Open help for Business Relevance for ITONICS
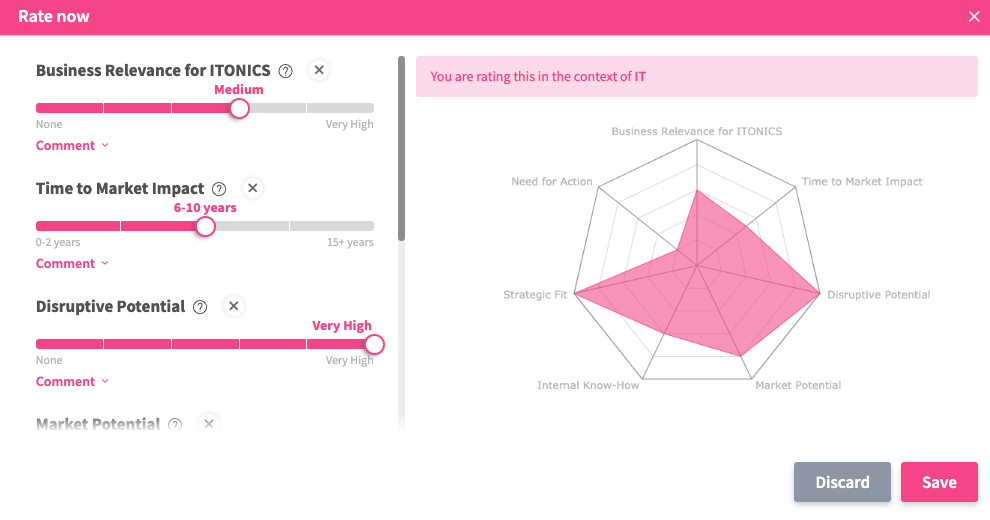The image size is (990, 520). point(286,71)
